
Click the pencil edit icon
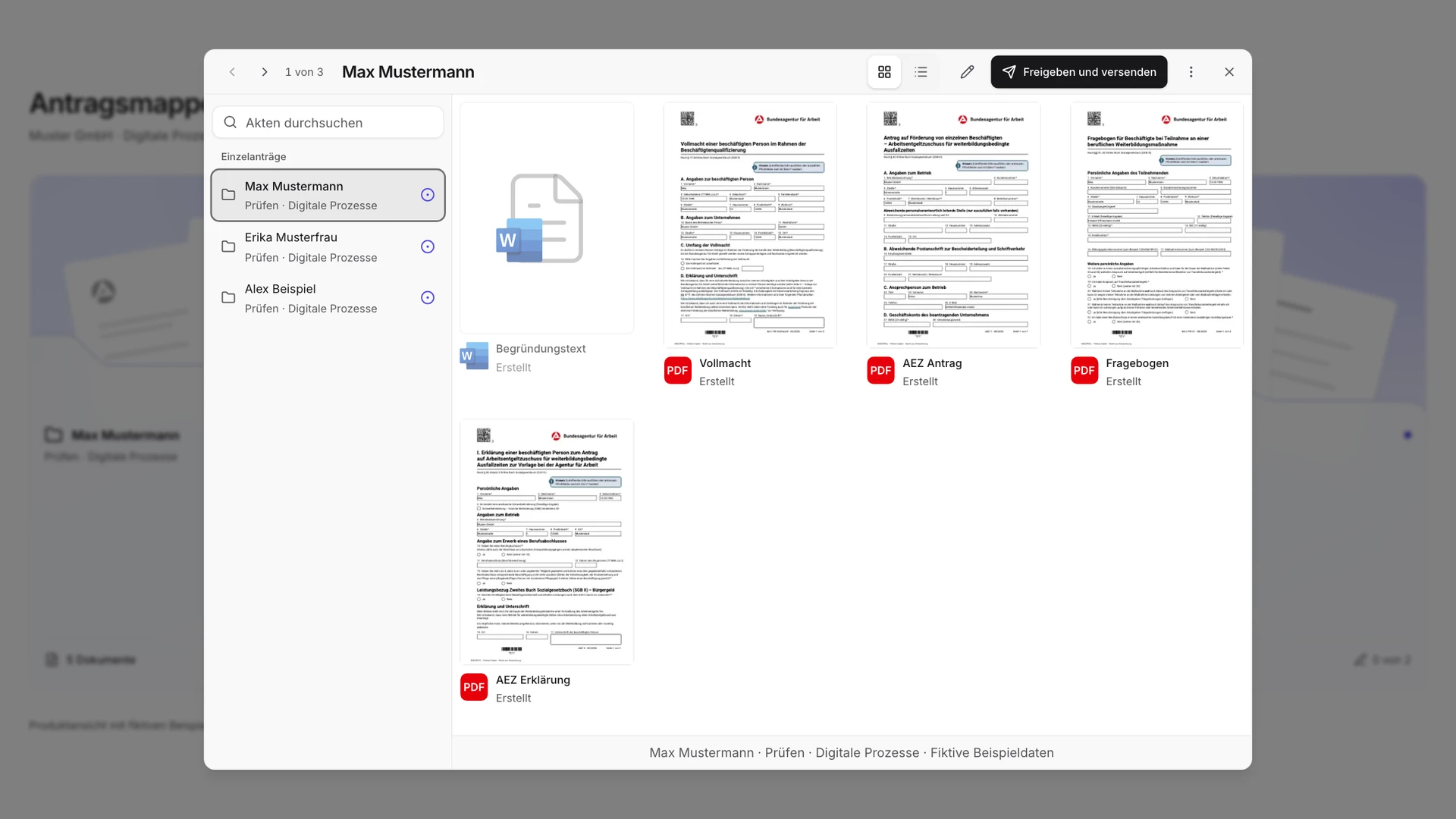967,72
